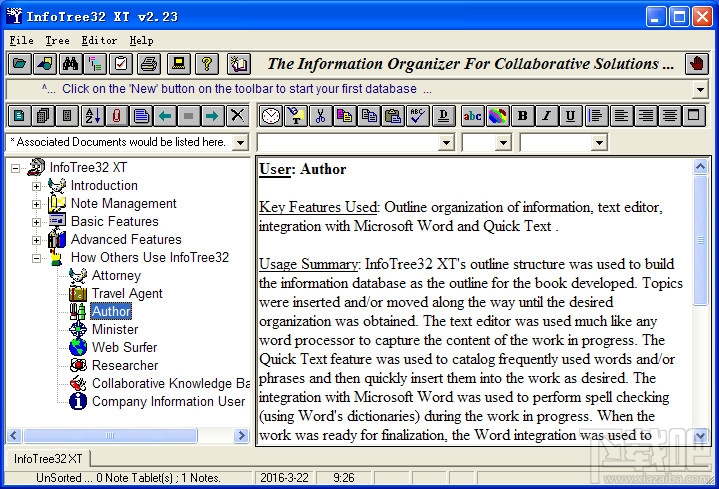
Task: Toggle bold formatting
Action: (522, 116)
